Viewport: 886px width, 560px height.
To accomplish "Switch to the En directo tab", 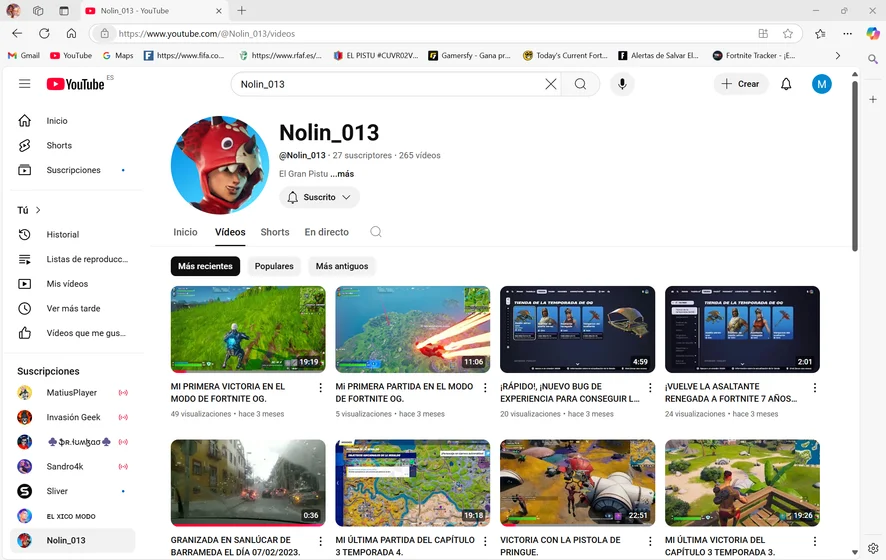I will click(326, 232).
